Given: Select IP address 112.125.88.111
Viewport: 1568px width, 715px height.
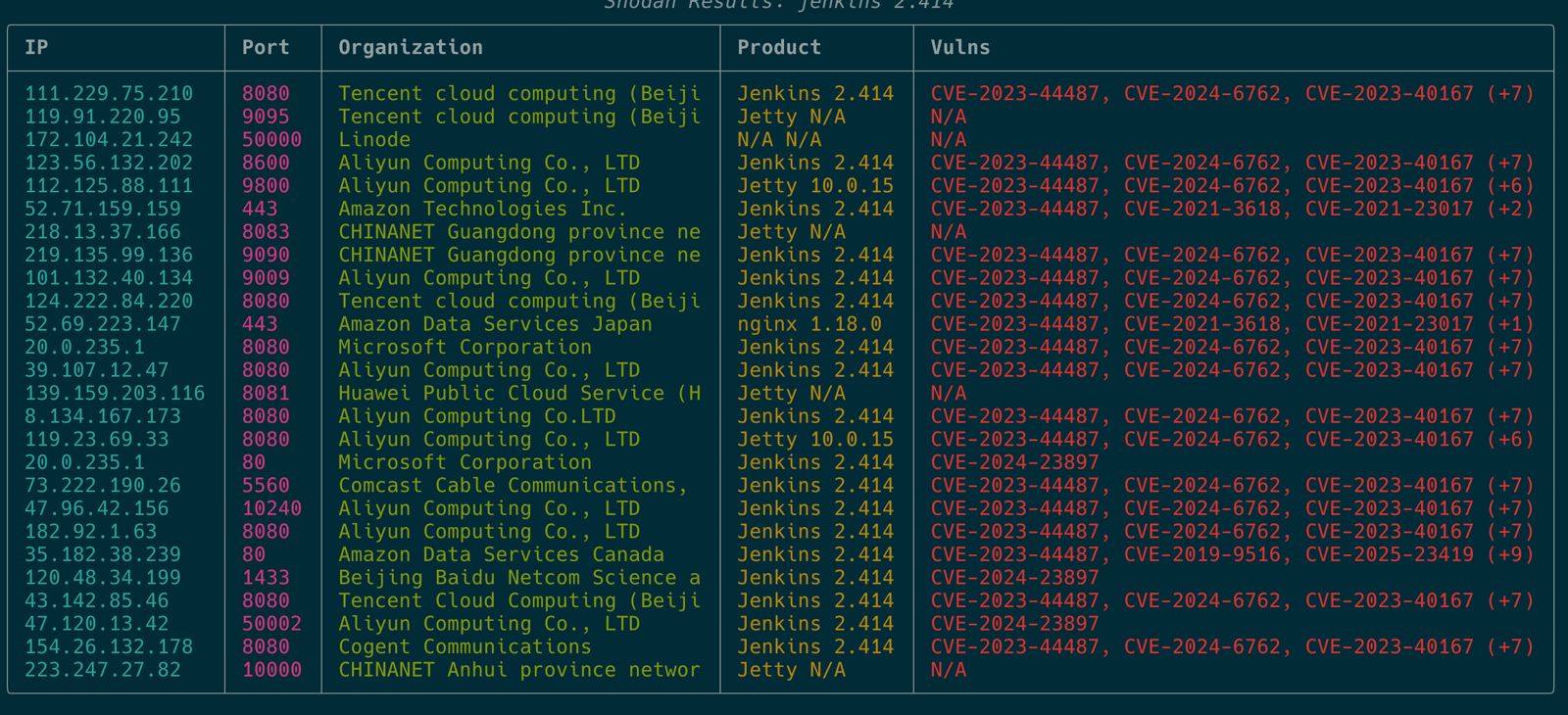Looking at the screenshot, I should click(109, 186).
